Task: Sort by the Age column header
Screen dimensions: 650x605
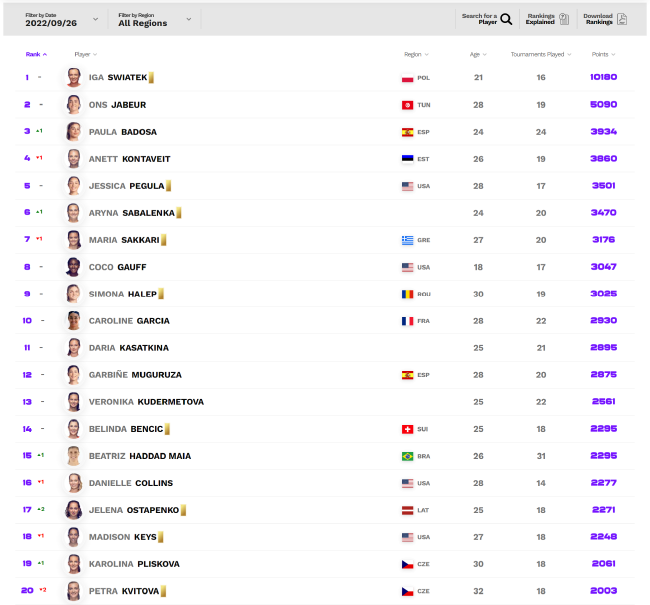Action: click(478, 54)
